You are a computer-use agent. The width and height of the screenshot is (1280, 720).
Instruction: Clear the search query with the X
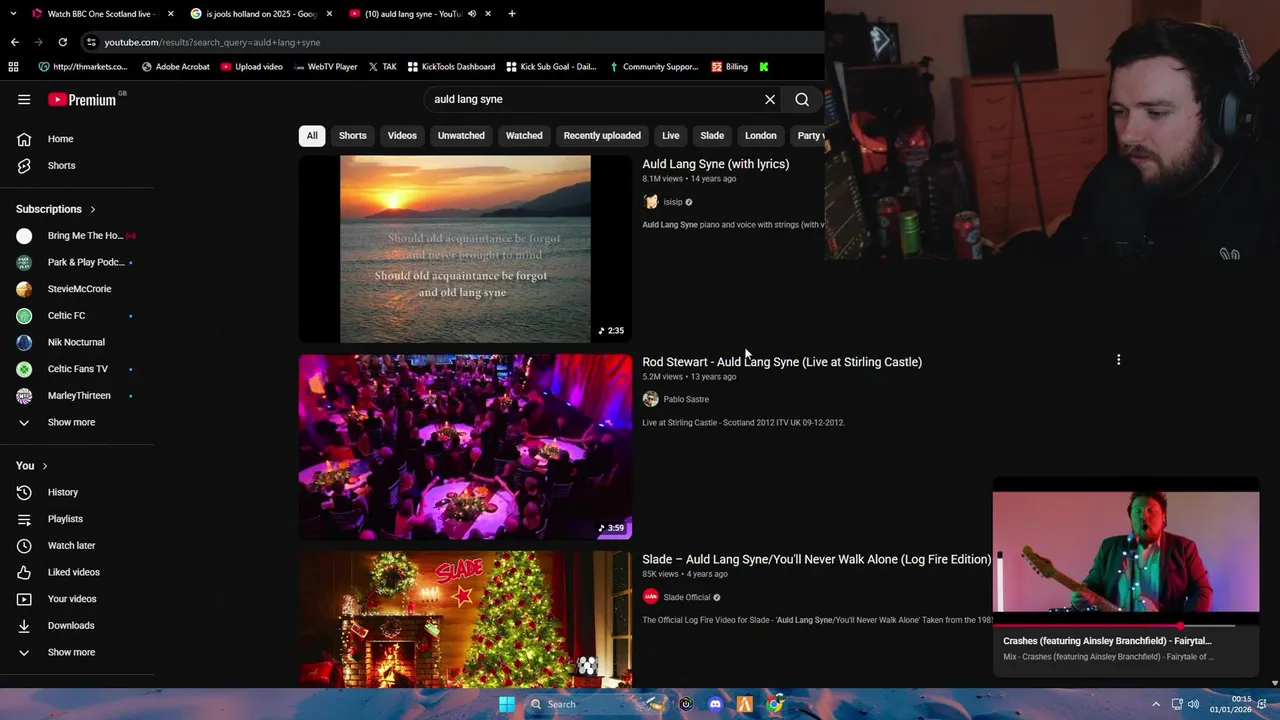tap(770, 99)
